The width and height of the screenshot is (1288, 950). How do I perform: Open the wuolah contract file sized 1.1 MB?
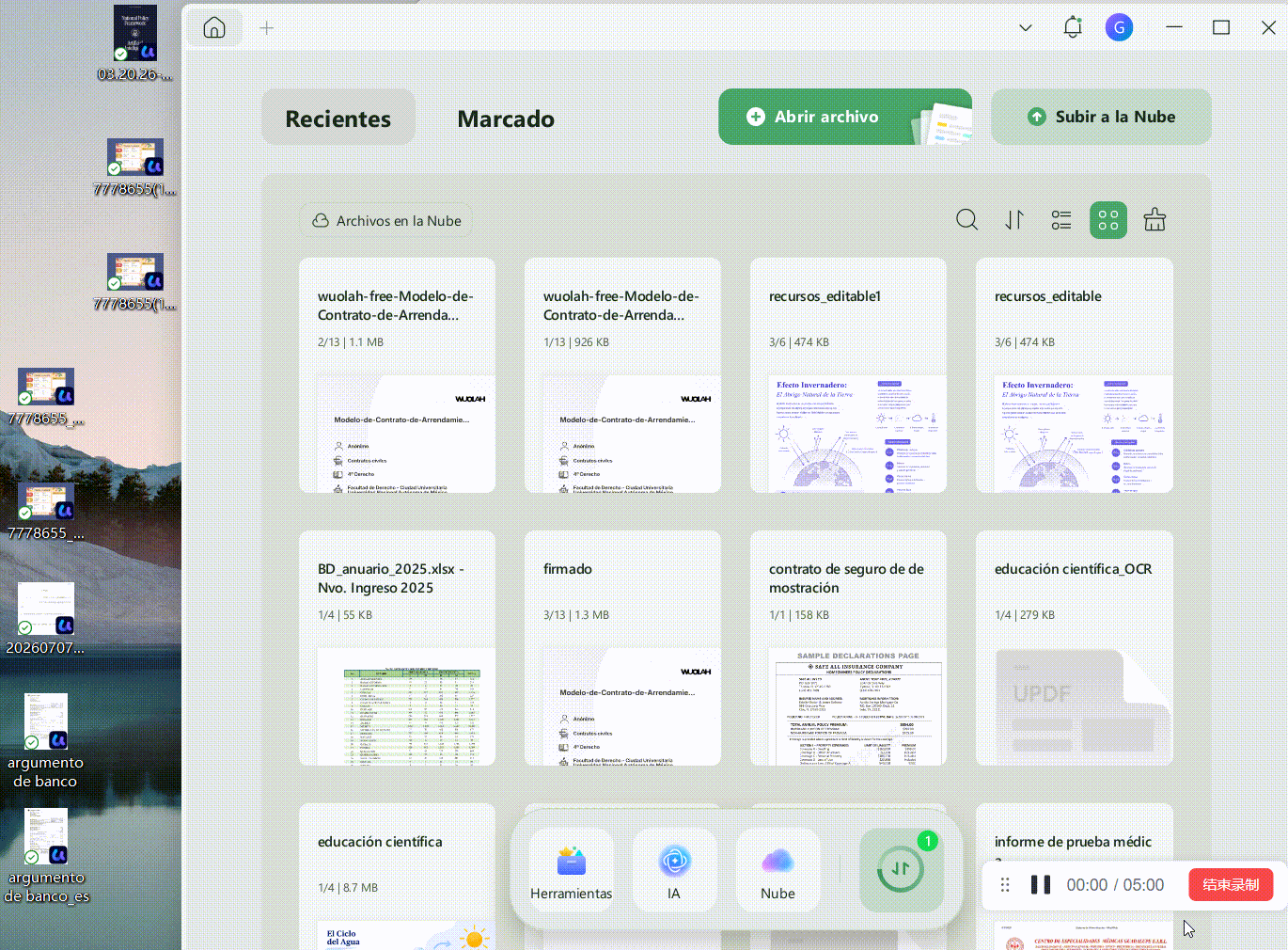397,375
